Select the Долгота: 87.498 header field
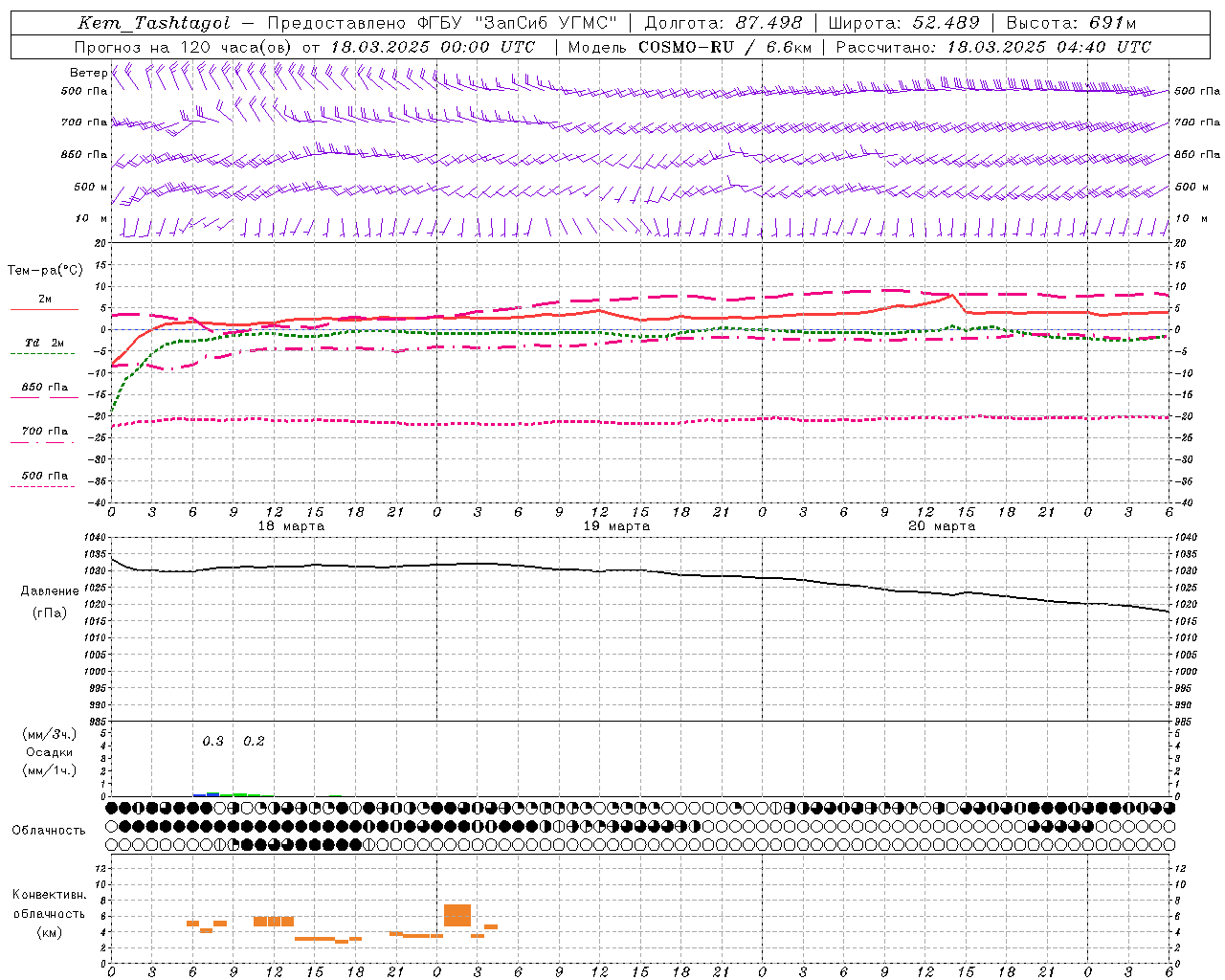This screenshot has height=980, width=1225. (723, 23)
